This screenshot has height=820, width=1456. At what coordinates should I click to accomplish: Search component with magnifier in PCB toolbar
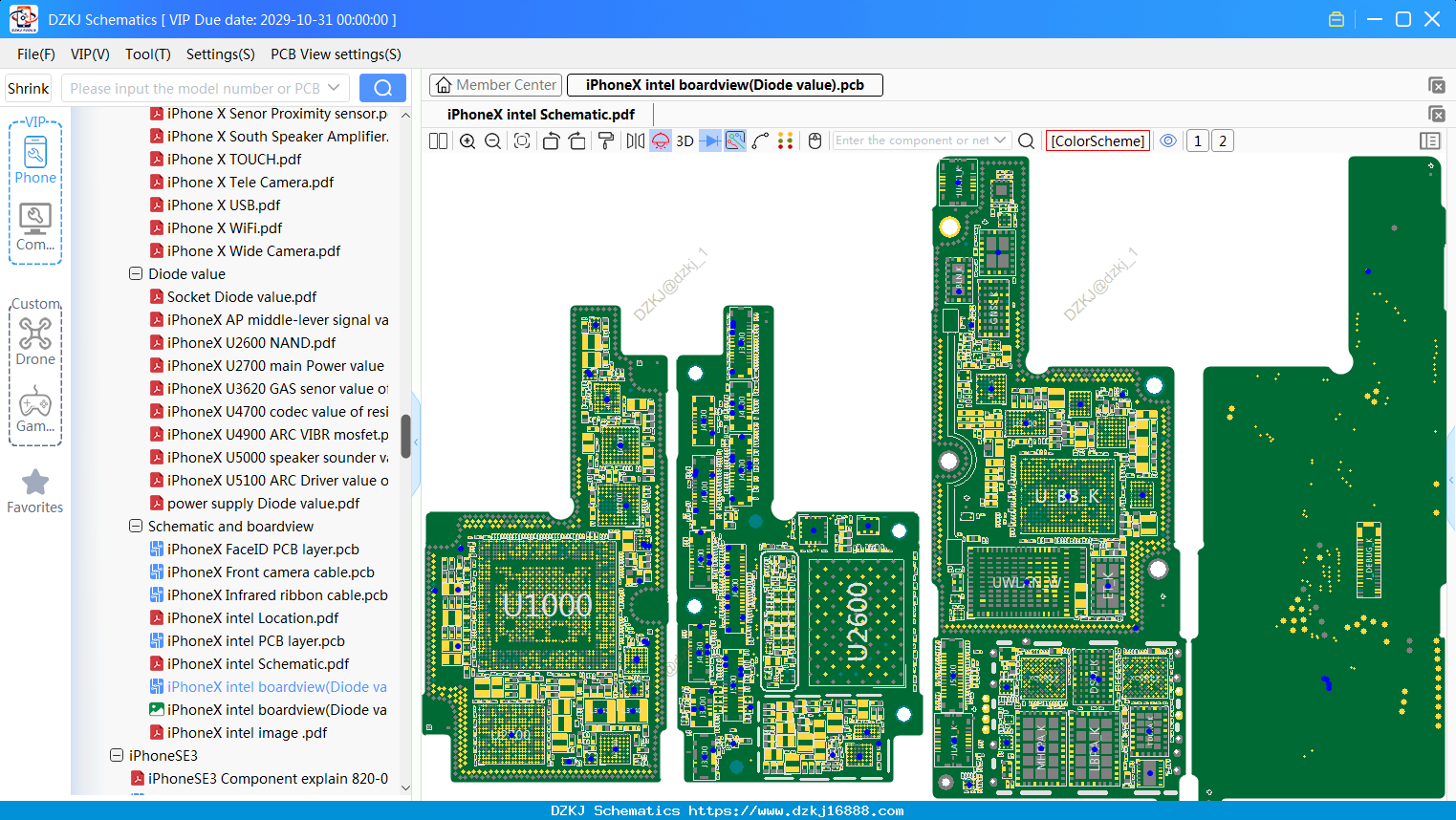(x=1027, y=141)
